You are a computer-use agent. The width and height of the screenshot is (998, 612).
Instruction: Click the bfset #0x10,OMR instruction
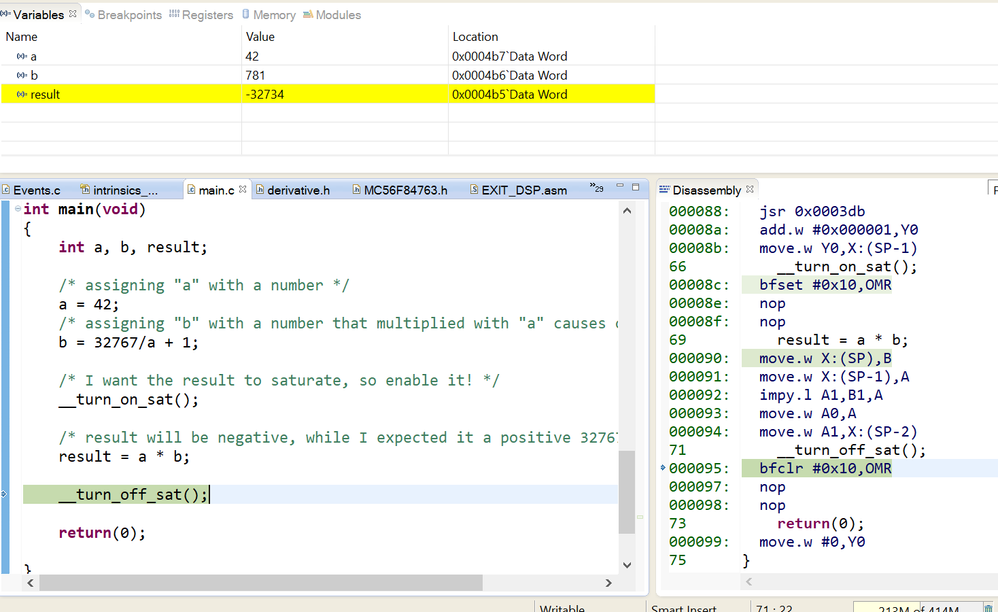[825, 285]
